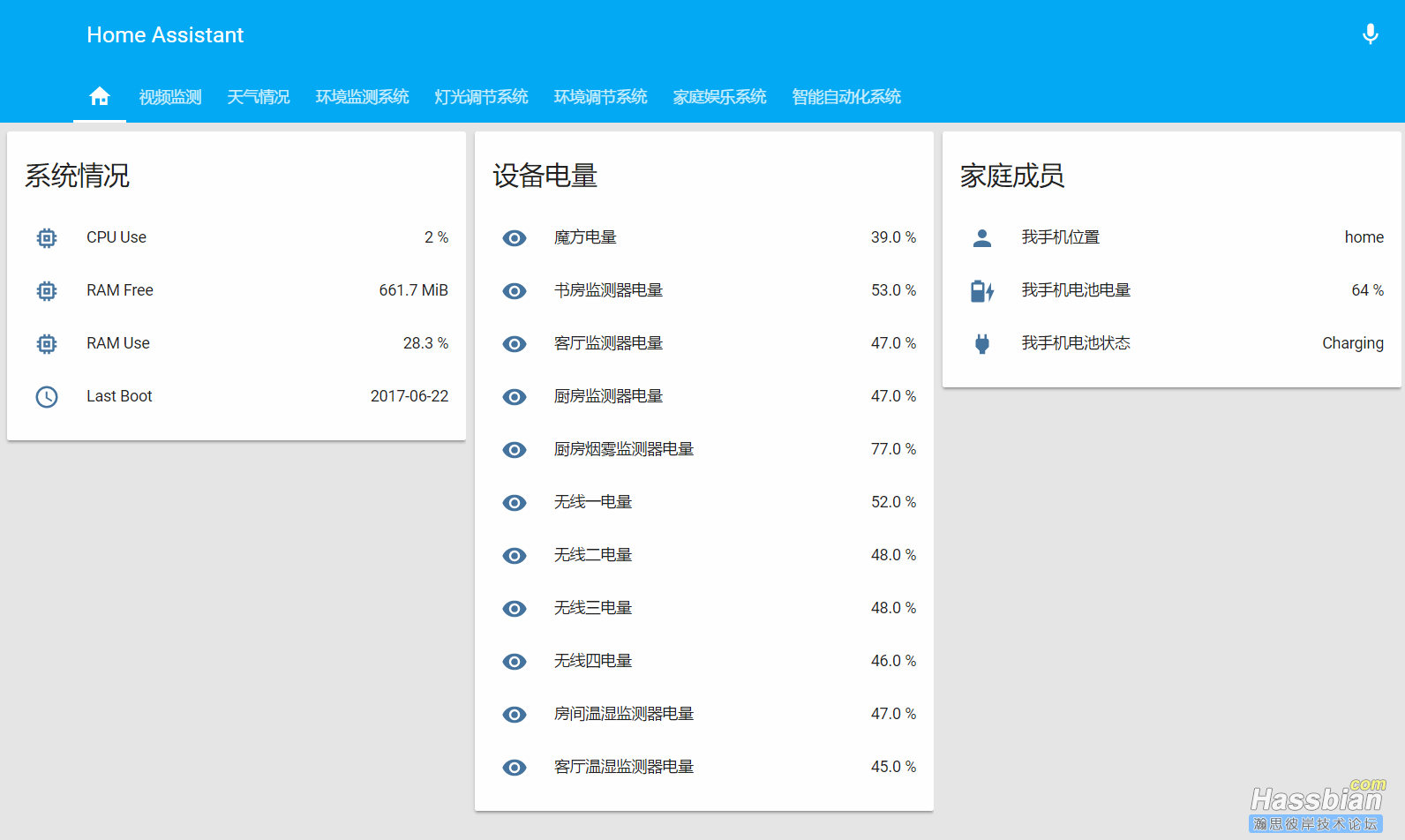Click the eye icon for 魔方电量
The height and width of the screenshot is (840, 1405).
515,237
